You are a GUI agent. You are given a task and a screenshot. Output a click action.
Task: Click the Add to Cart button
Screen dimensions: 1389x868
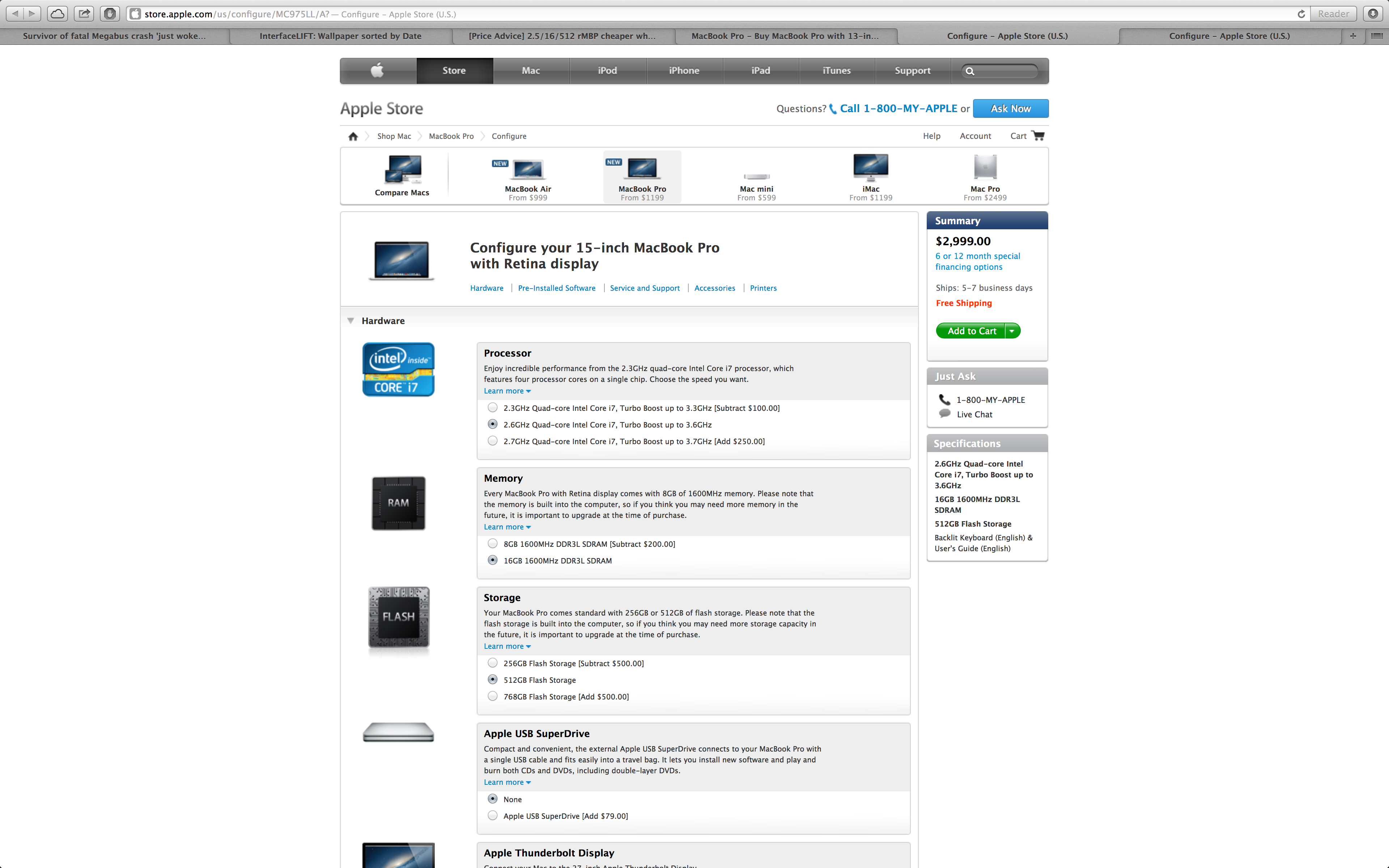click(x=971, y=331)
